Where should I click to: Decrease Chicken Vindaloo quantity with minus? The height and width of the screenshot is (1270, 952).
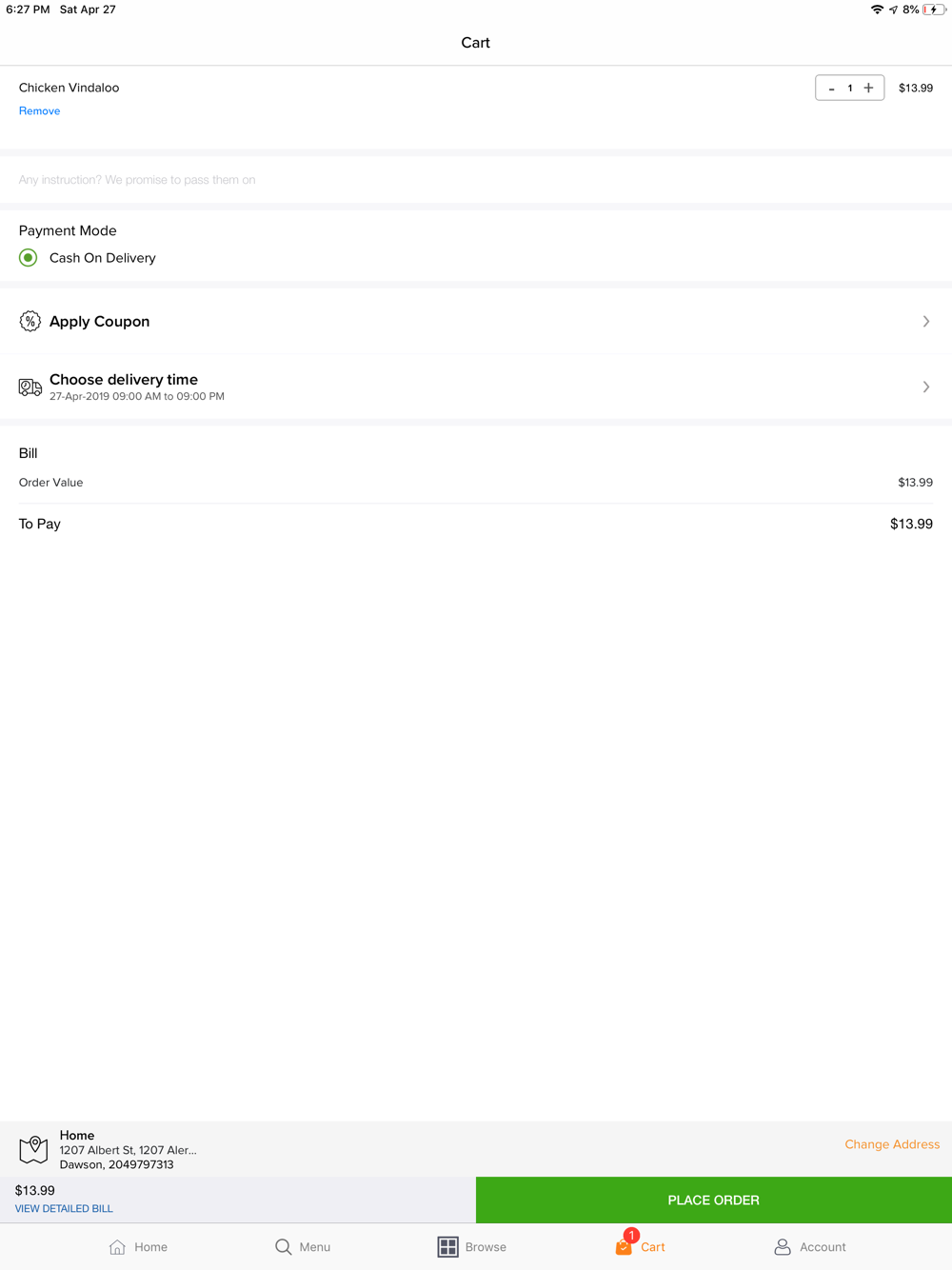(x=831, y=88)
